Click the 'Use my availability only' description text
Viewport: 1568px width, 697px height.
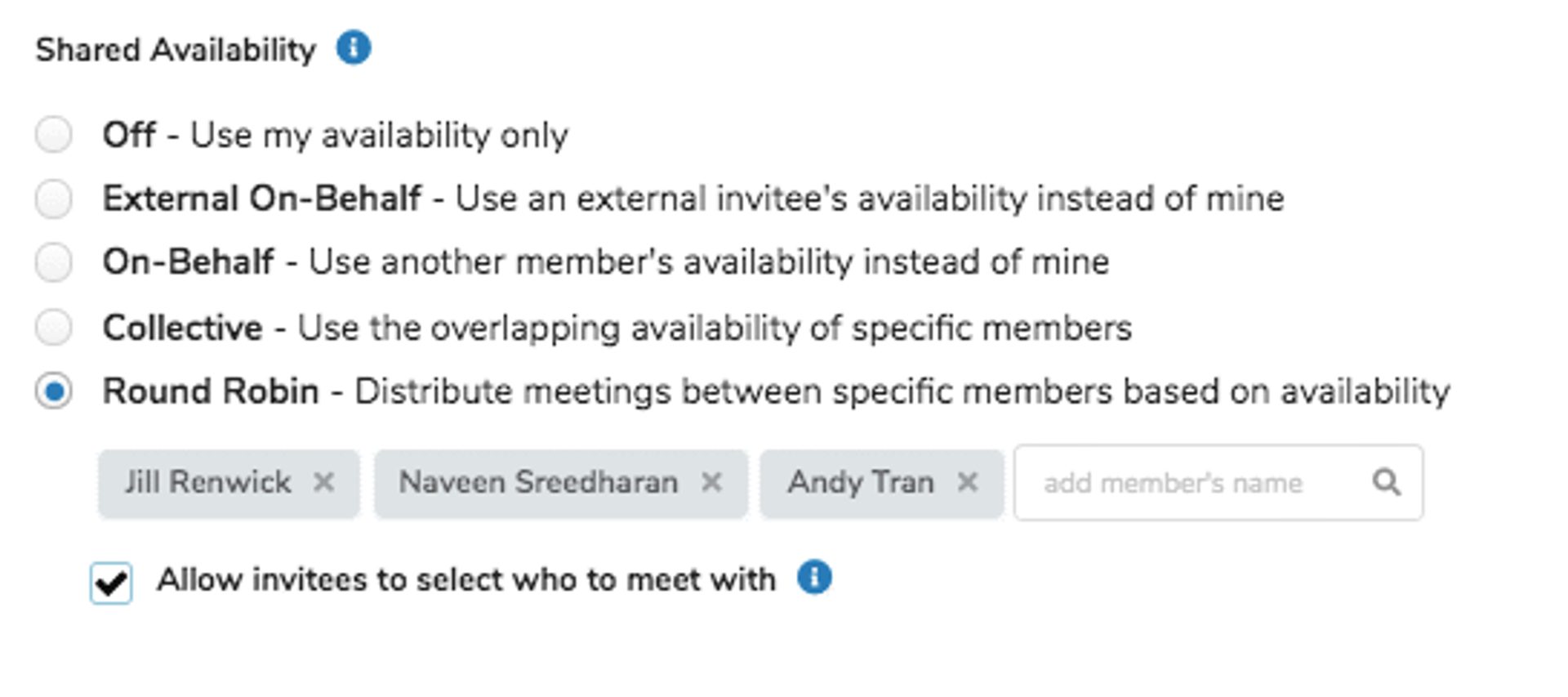(379, 135)
